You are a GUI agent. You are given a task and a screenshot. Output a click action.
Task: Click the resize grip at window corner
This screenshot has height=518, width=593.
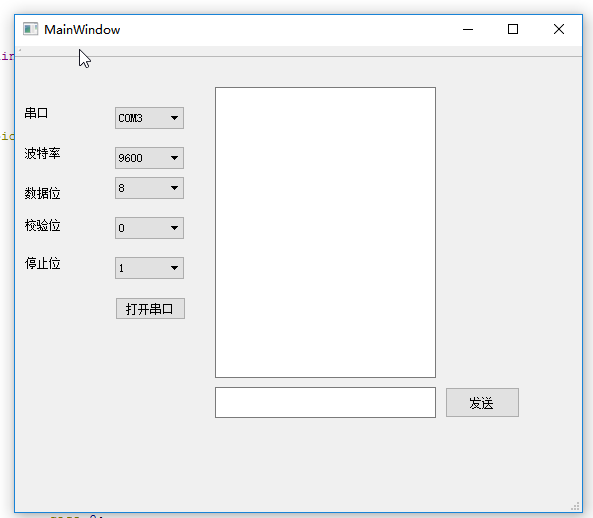point(575,506)
